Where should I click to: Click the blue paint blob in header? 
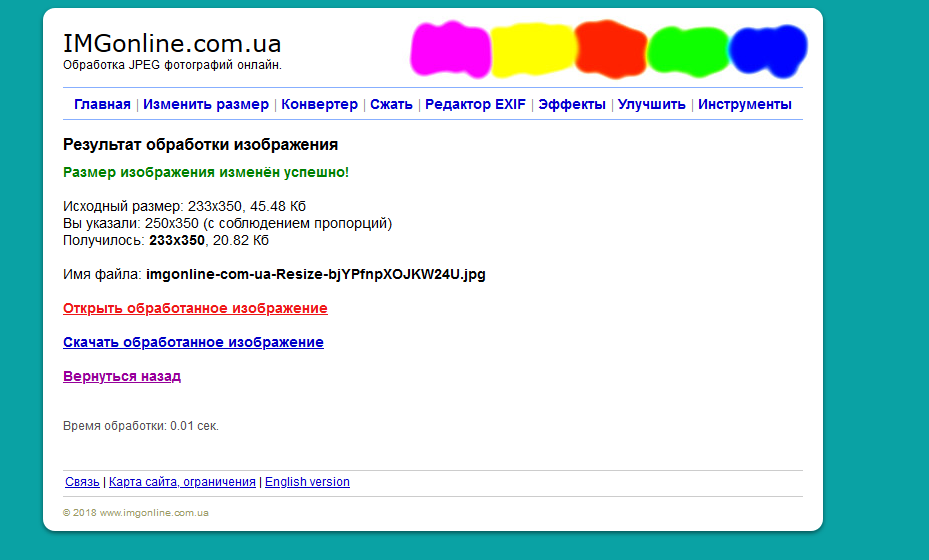point(768,51)
